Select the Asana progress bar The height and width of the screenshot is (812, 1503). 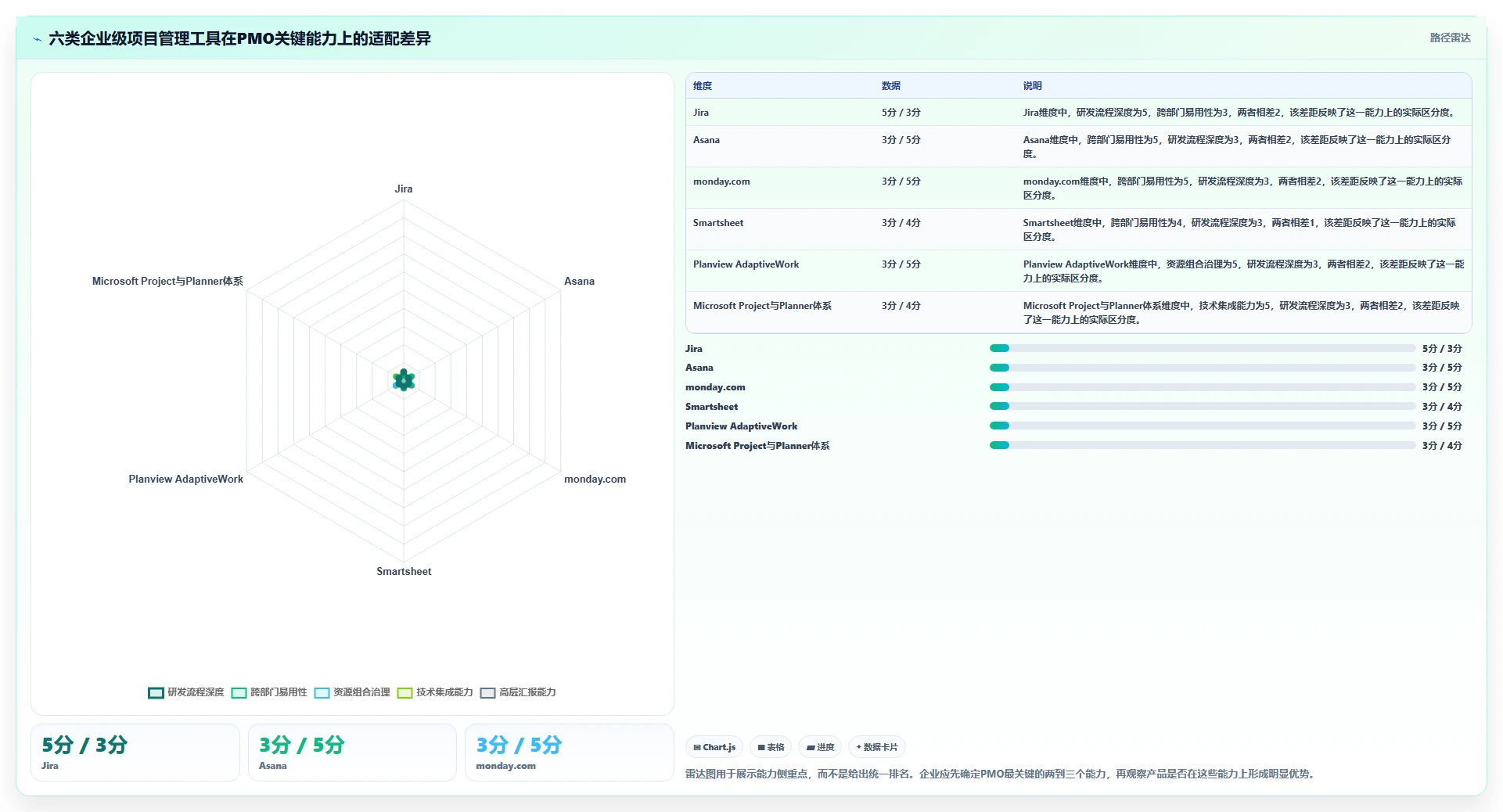pyautogui.click(x=1203, y=368)
